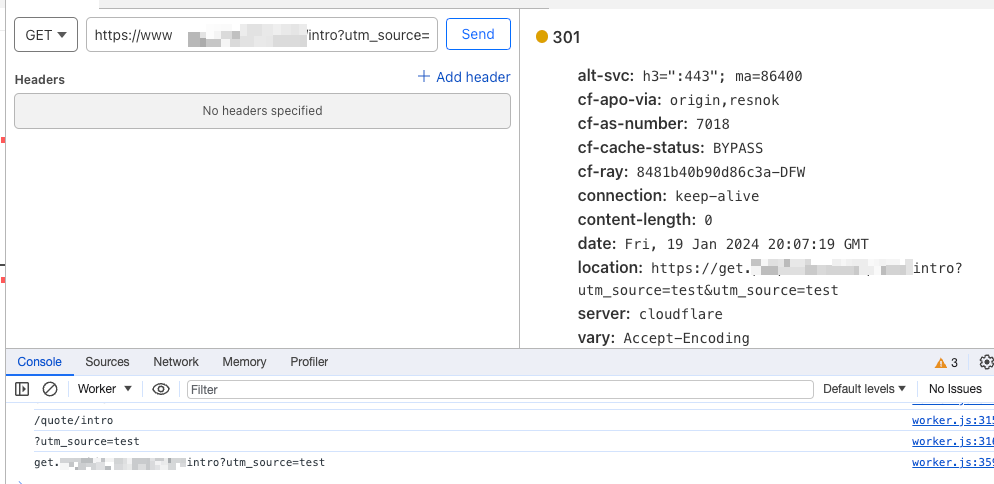The image size is (994, 484).
Task: Open worker.js link for ?utm_source=test log
Action: click(x=951, y=442)
